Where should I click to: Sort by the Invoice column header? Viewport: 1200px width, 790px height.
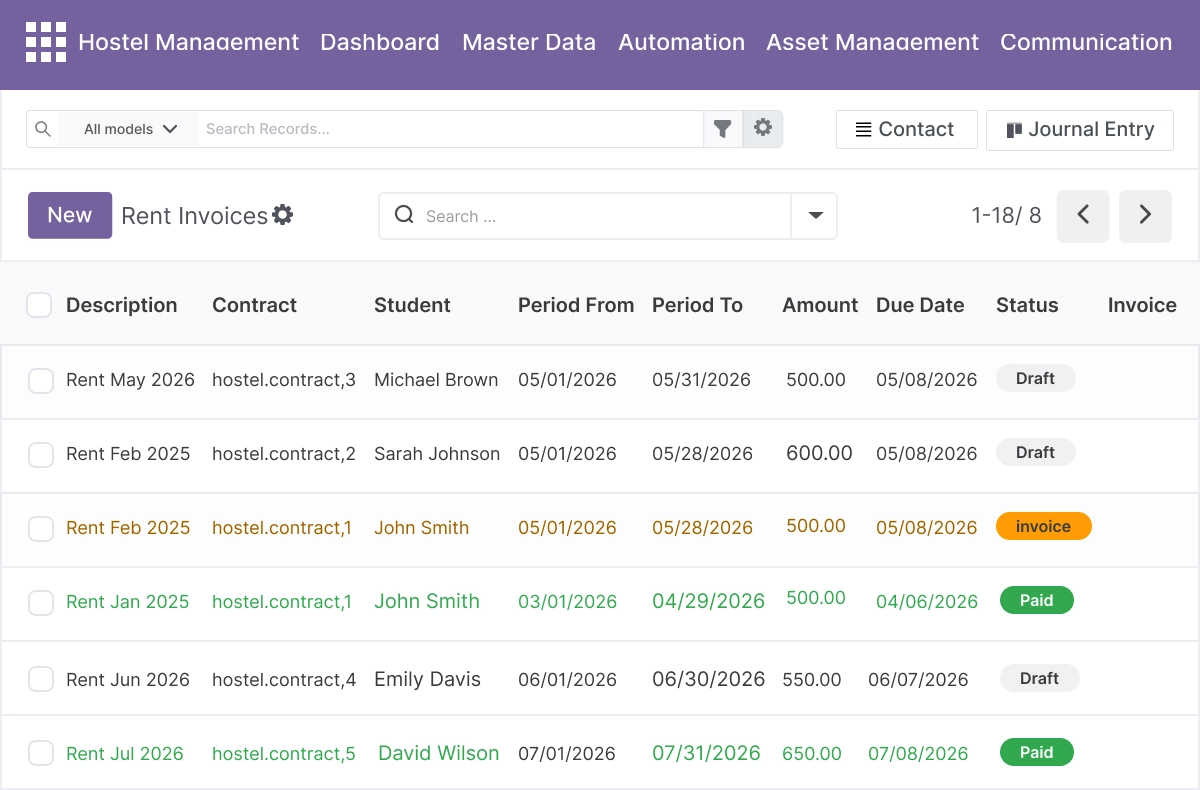(1142, 305)
